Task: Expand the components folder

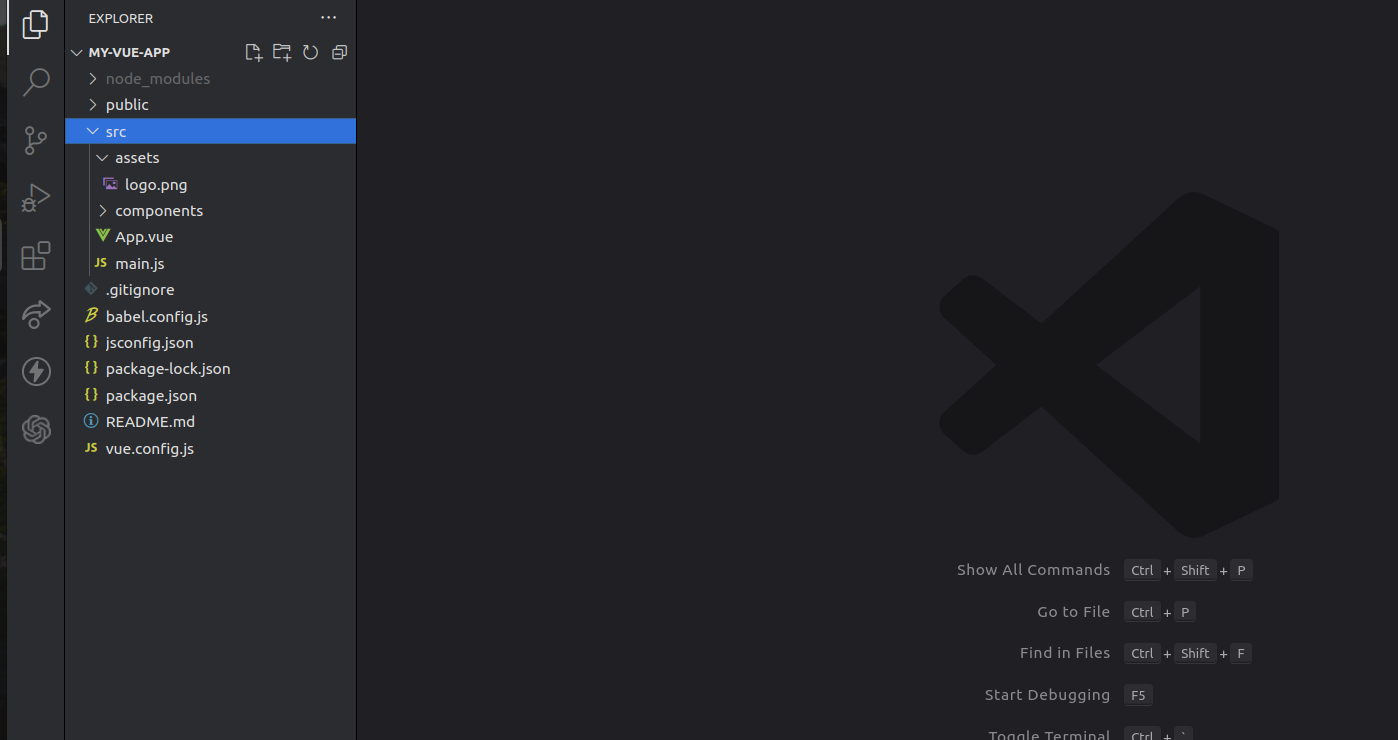Action: (x=102, y=211)
